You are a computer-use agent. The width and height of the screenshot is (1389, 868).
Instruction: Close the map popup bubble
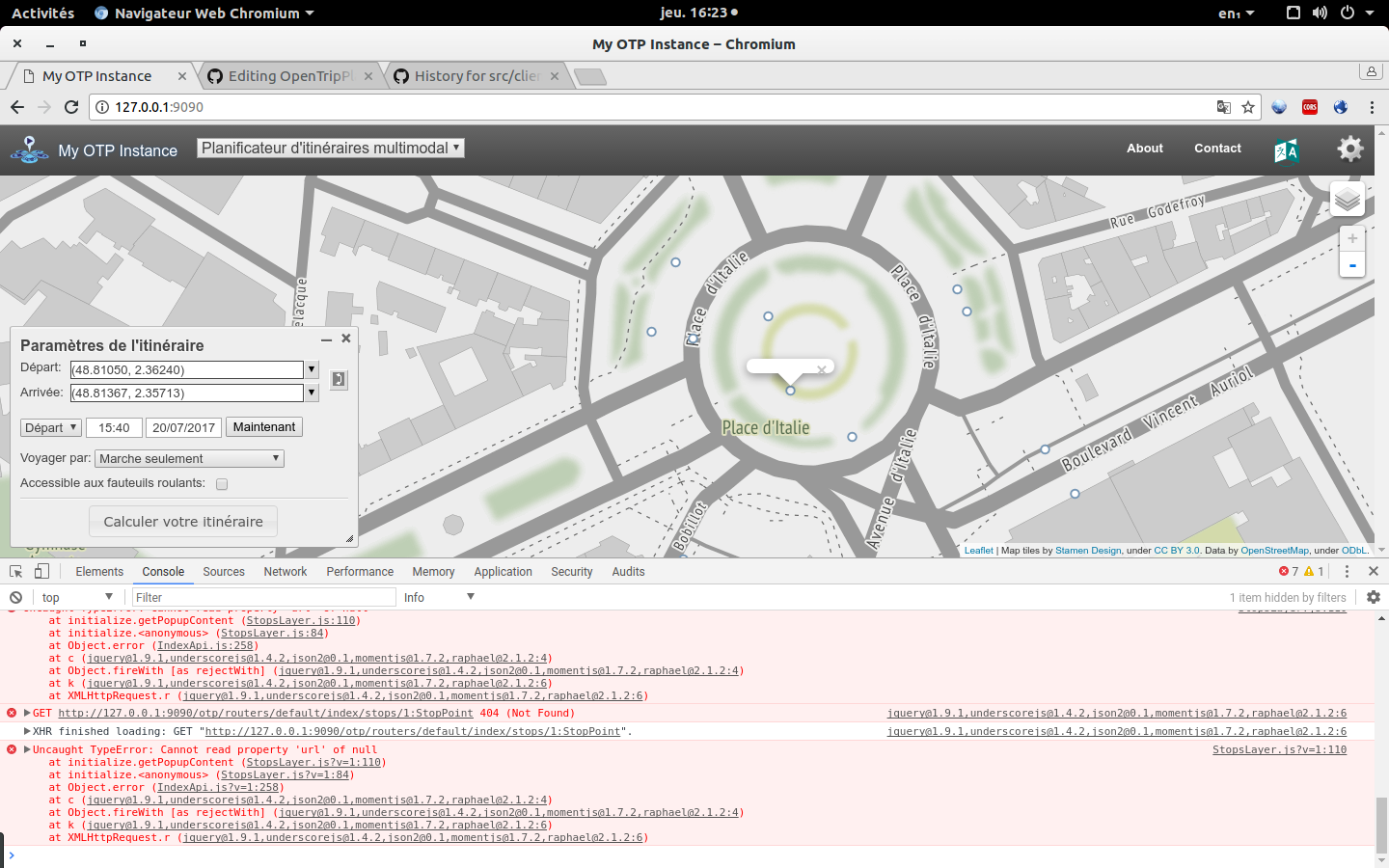coord(822,369)
